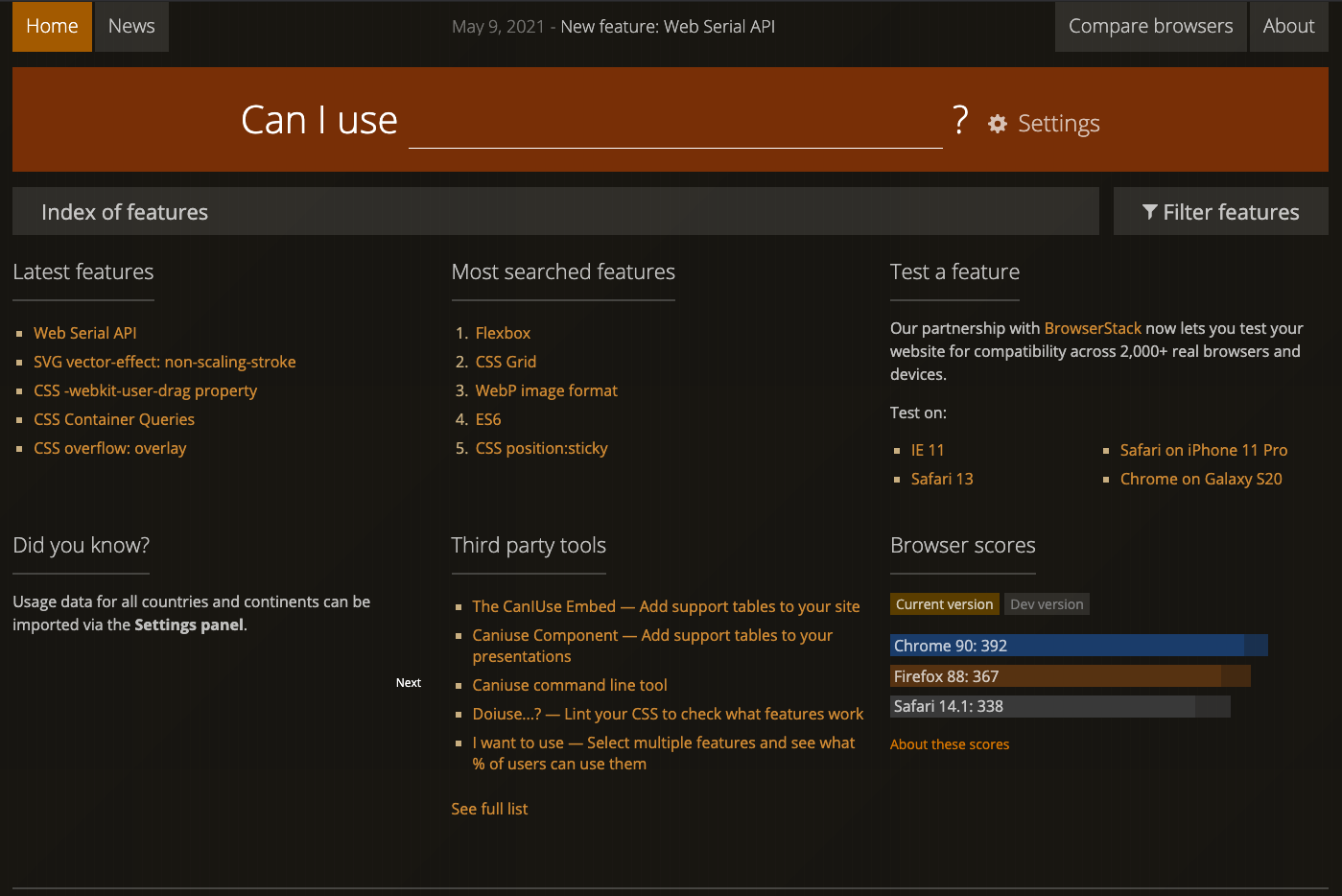Open 'I want to use' tool link

664,753
